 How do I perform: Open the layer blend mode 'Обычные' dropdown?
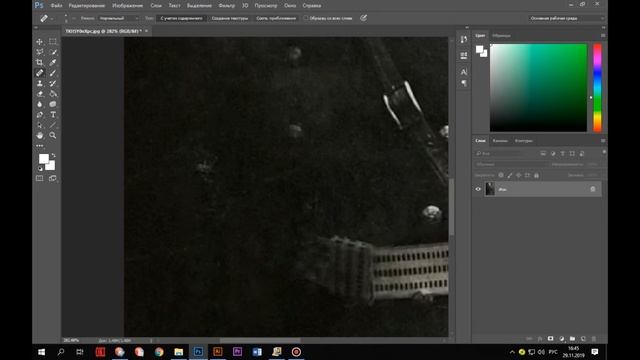coord(511,164)
